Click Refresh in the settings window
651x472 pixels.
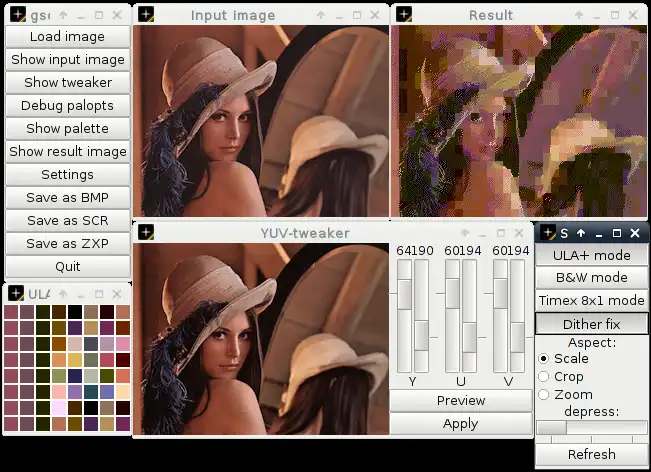pos(592,454)
